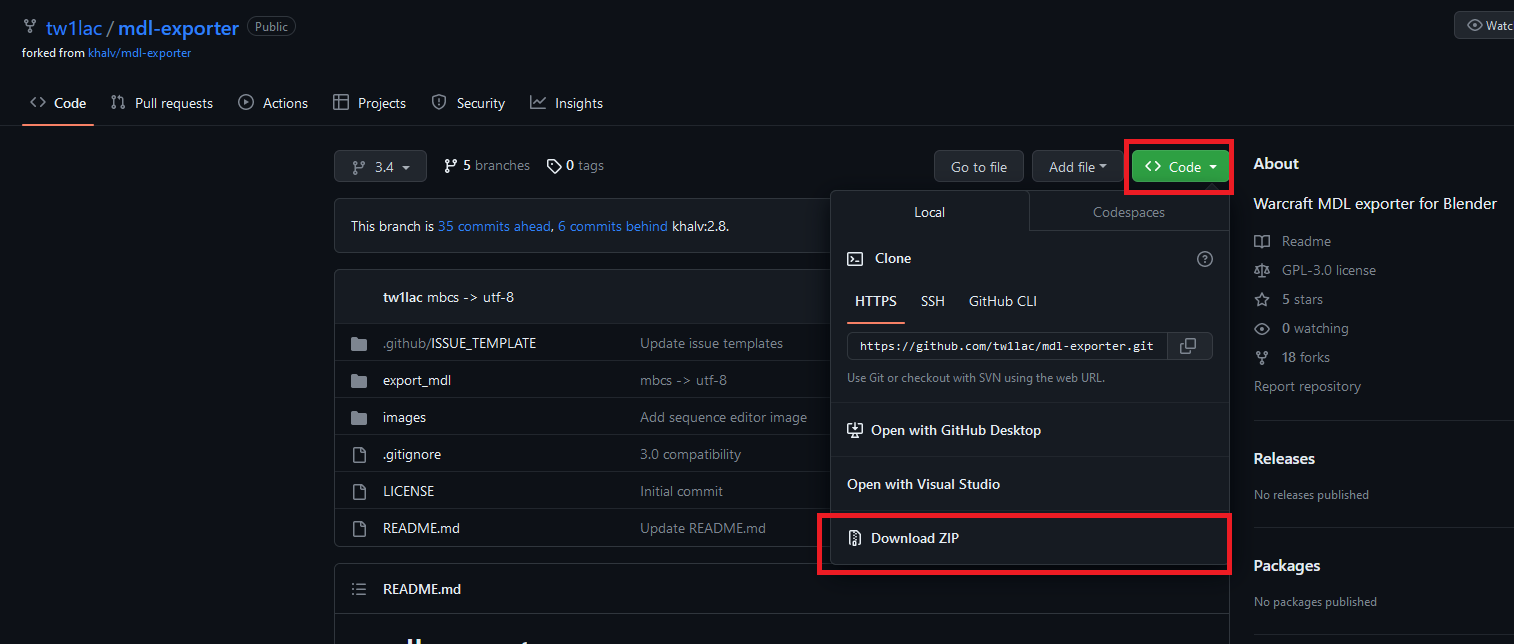The width and height of the screenshot is (1514, 644).
Task: Click the clone URL text field
Action: 1005,346
